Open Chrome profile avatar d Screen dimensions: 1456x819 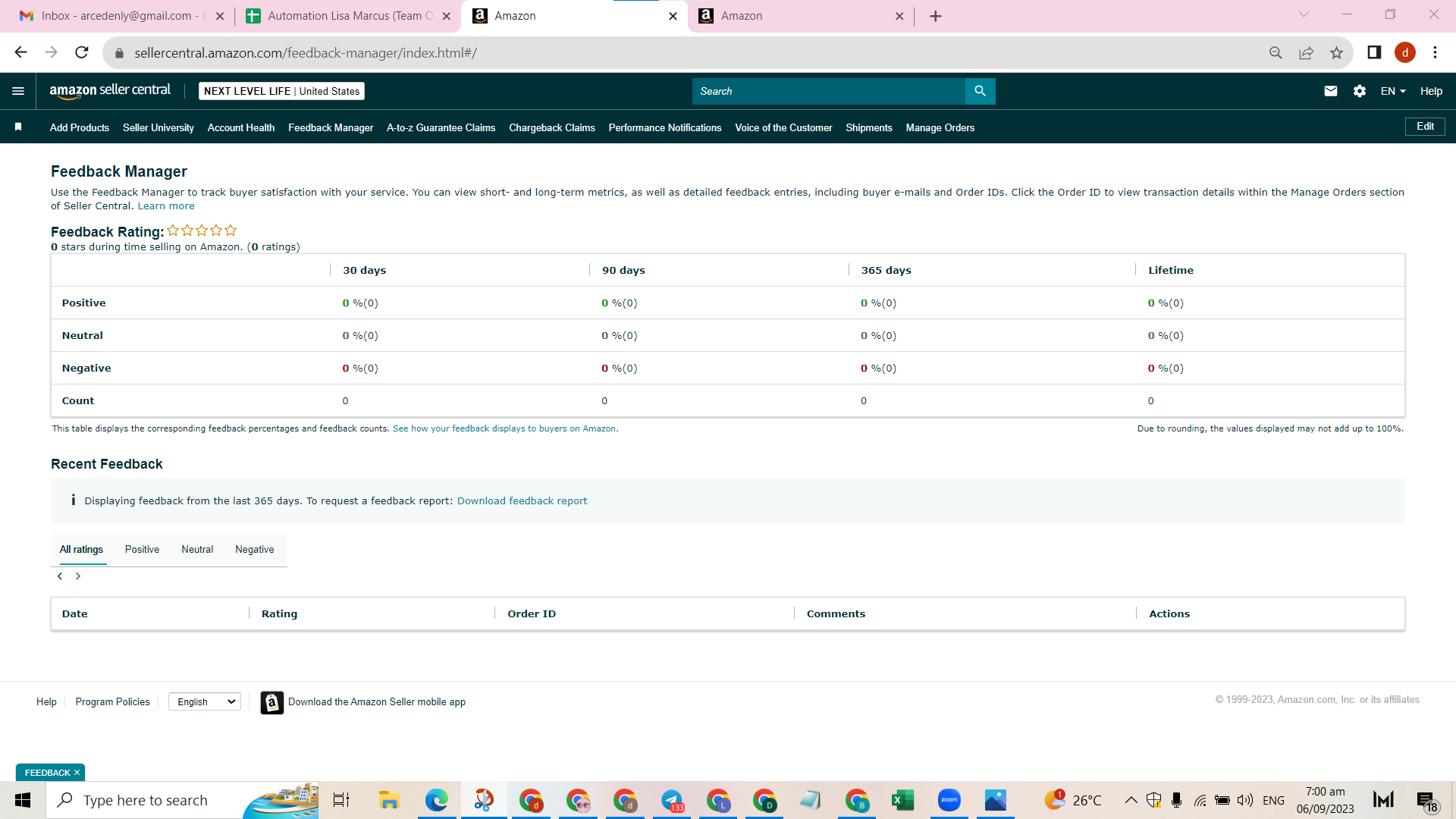click(1405, 52)
